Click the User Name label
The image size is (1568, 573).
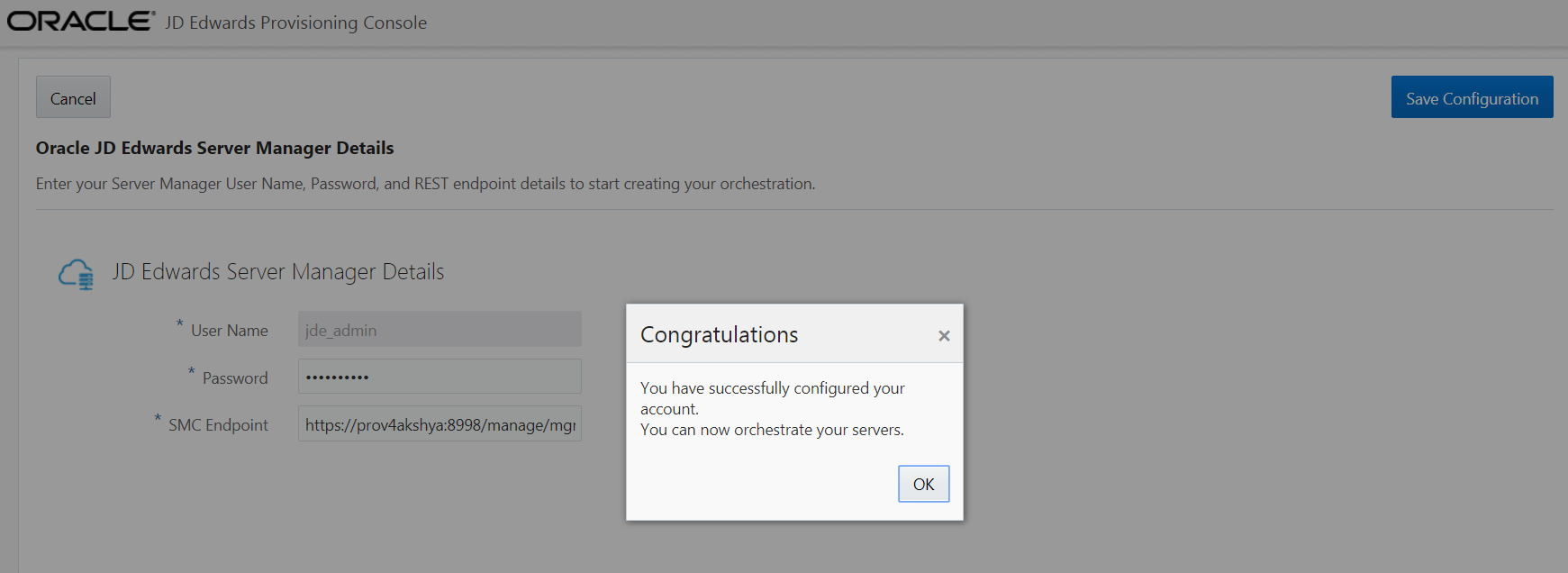coord(229,331)
